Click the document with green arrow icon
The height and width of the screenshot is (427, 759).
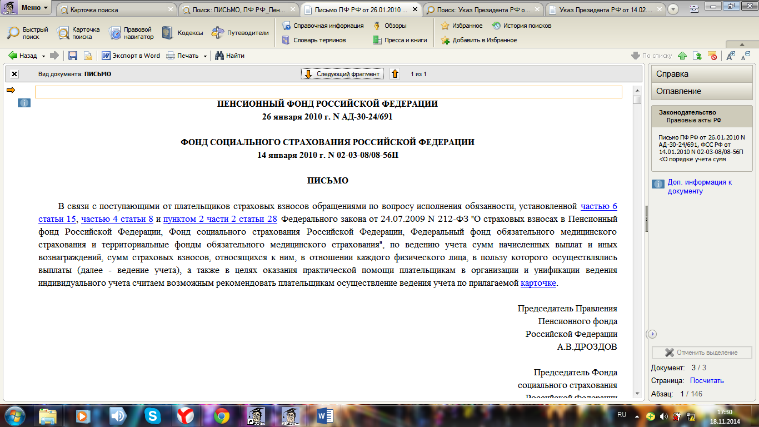698,56
